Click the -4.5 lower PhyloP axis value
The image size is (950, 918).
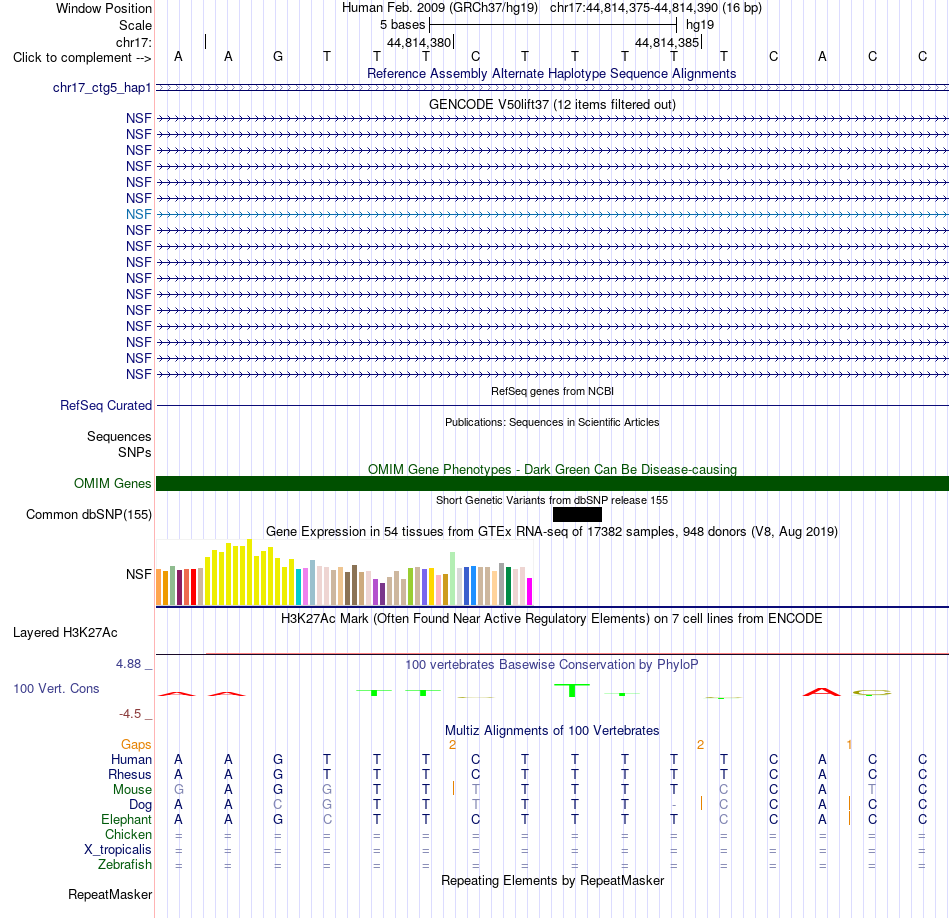(130, 714)
